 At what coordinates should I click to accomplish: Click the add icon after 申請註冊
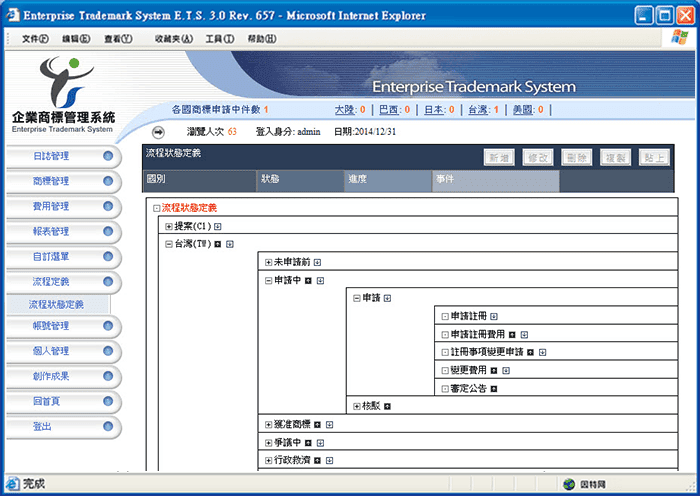[494, 316]
